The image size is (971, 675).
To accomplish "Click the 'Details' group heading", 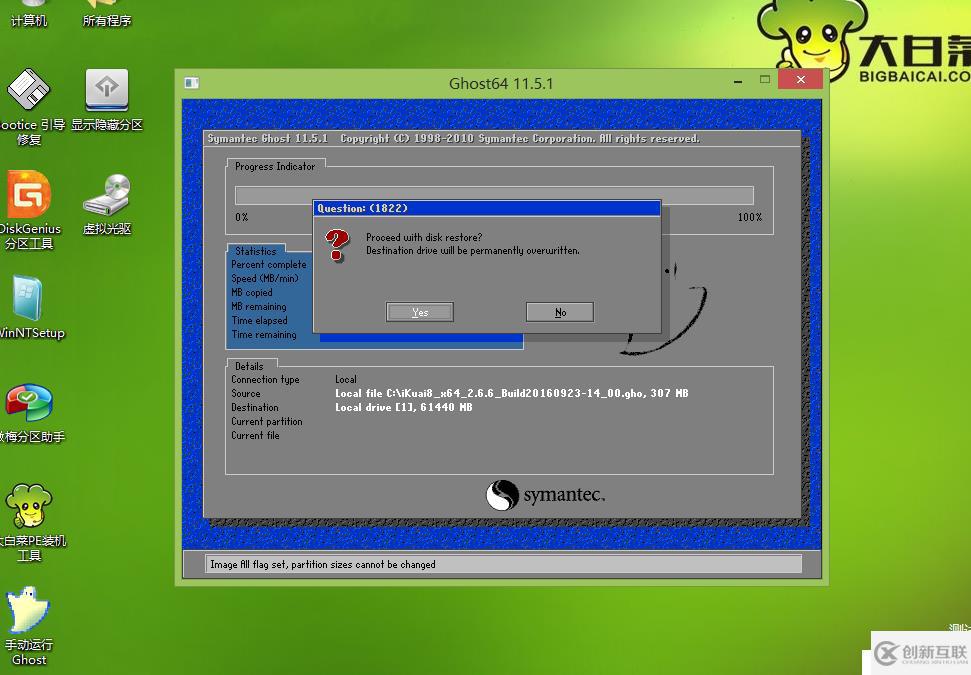I will [x=249, y=366].
